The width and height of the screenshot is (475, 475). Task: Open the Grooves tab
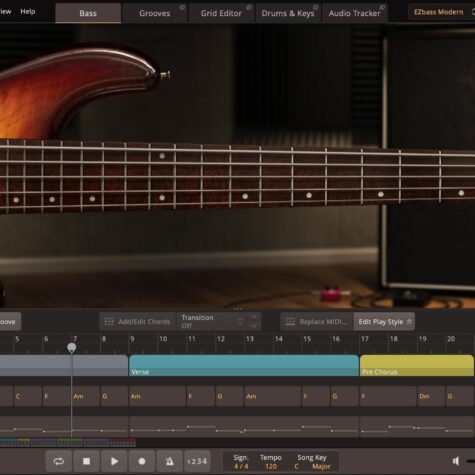(x=155, y=13)
